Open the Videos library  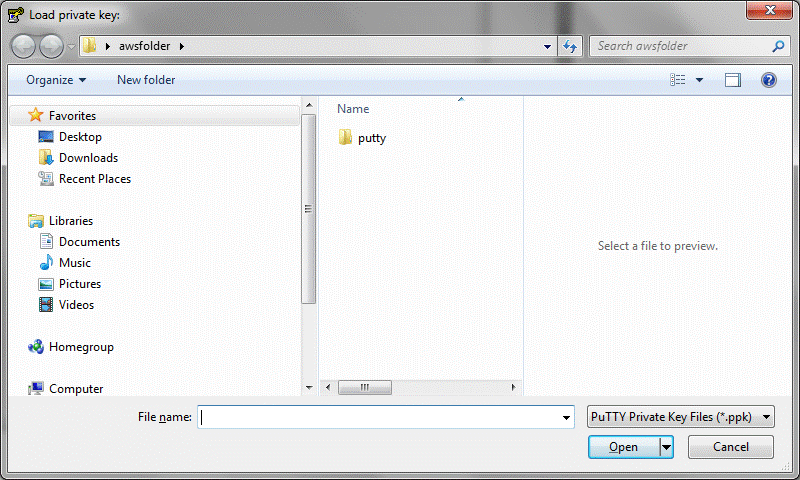77,305
